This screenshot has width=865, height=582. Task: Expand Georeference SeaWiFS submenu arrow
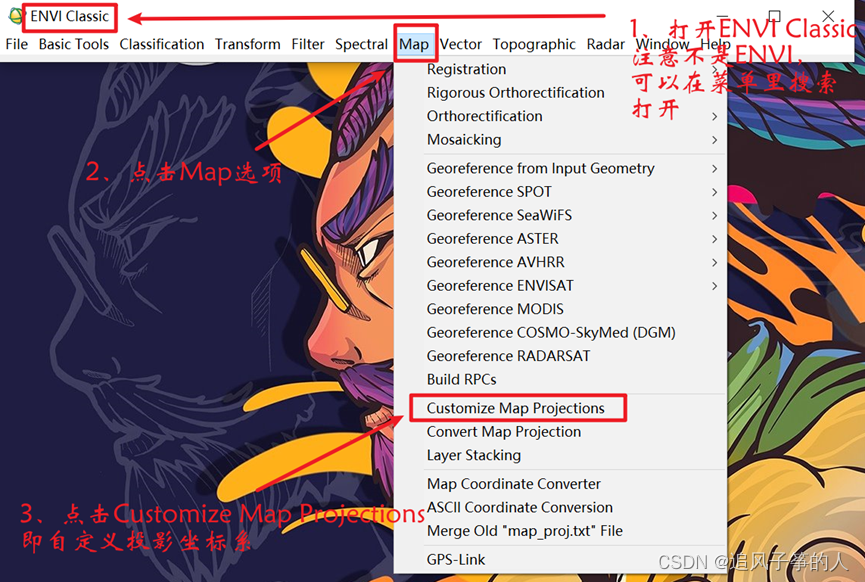tap(714, 216)
